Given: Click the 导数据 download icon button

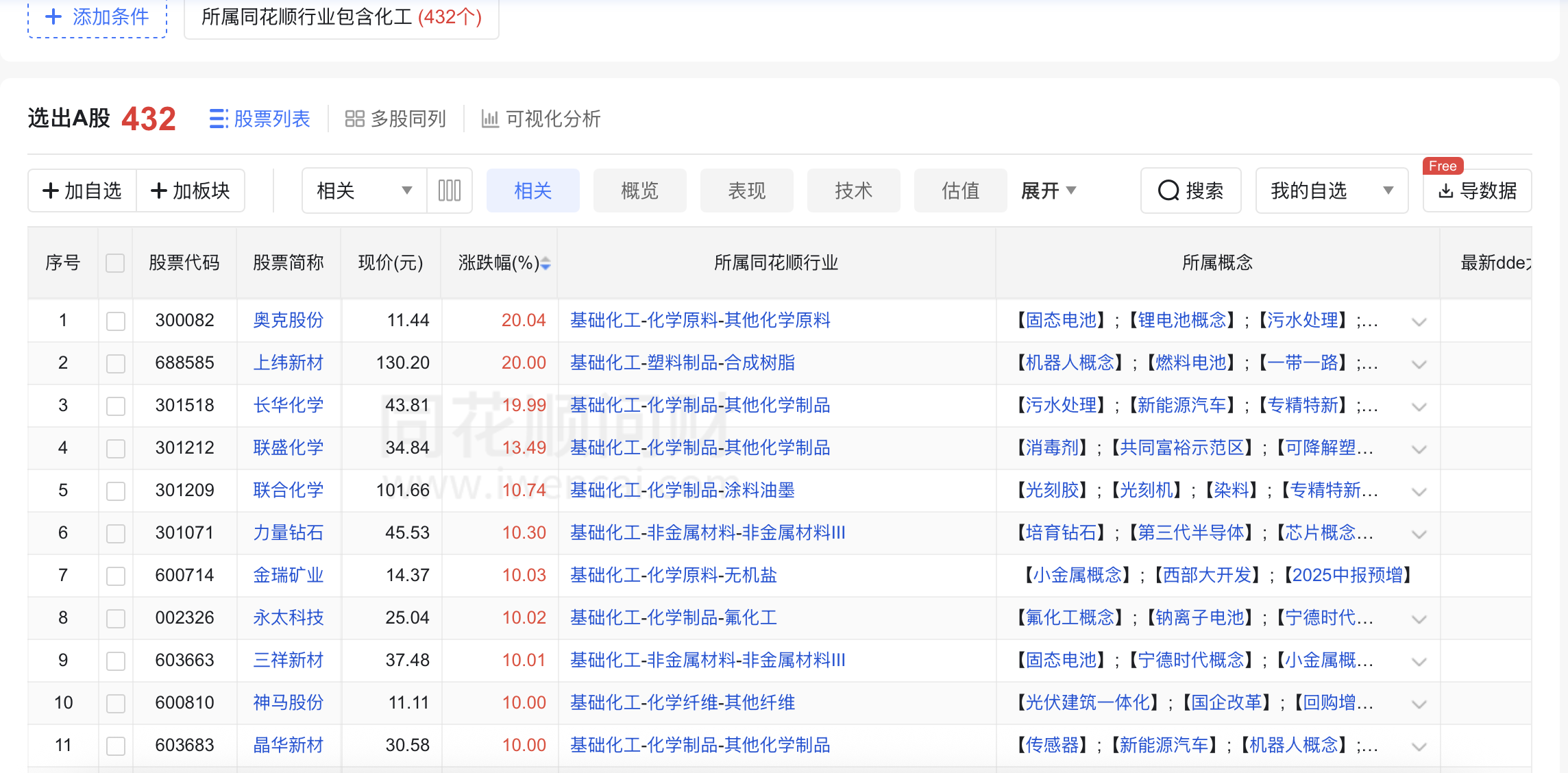Looking at the screenshot, I should [x=1477, y=191].
